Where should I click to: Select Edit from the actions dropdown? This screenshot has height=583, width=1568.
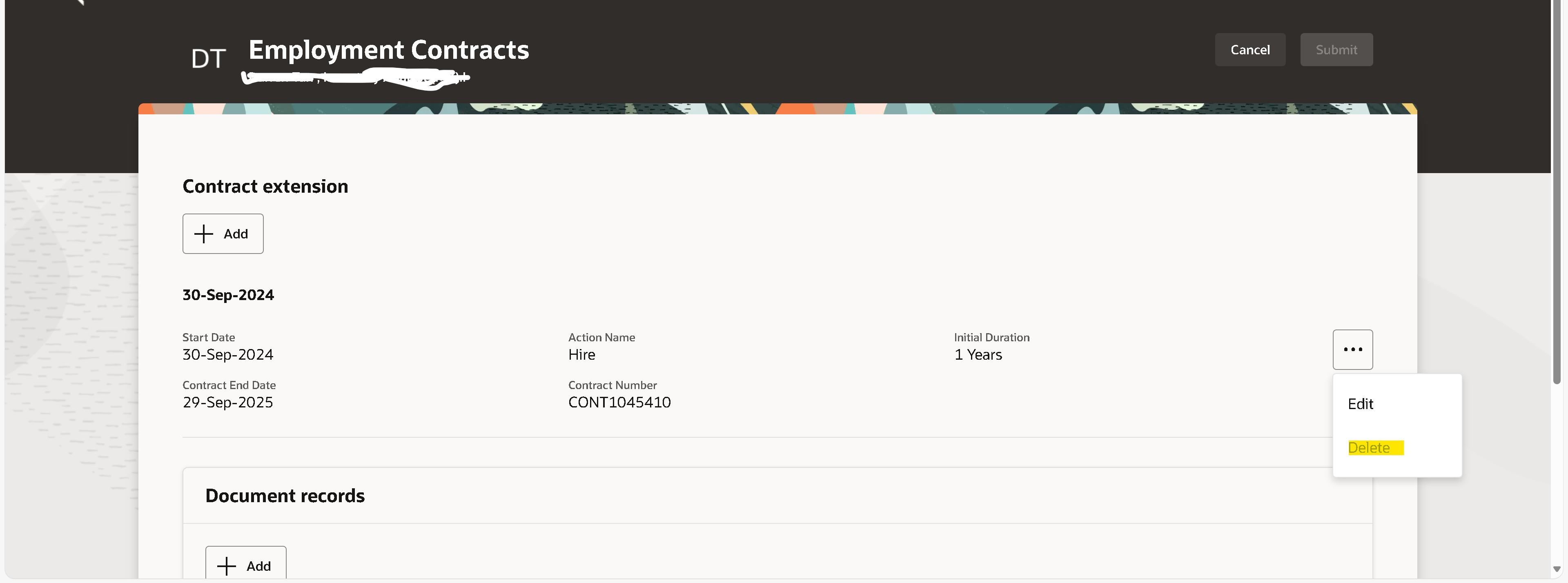[x=1361, y=403]
